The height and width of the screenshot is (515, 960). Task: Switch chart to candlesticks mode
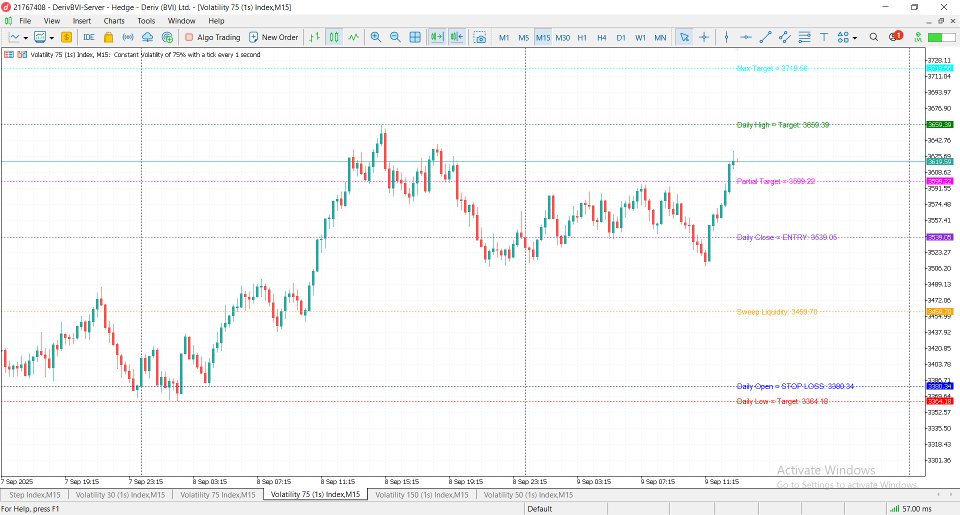pyautogui.click(x=334, y=37)
